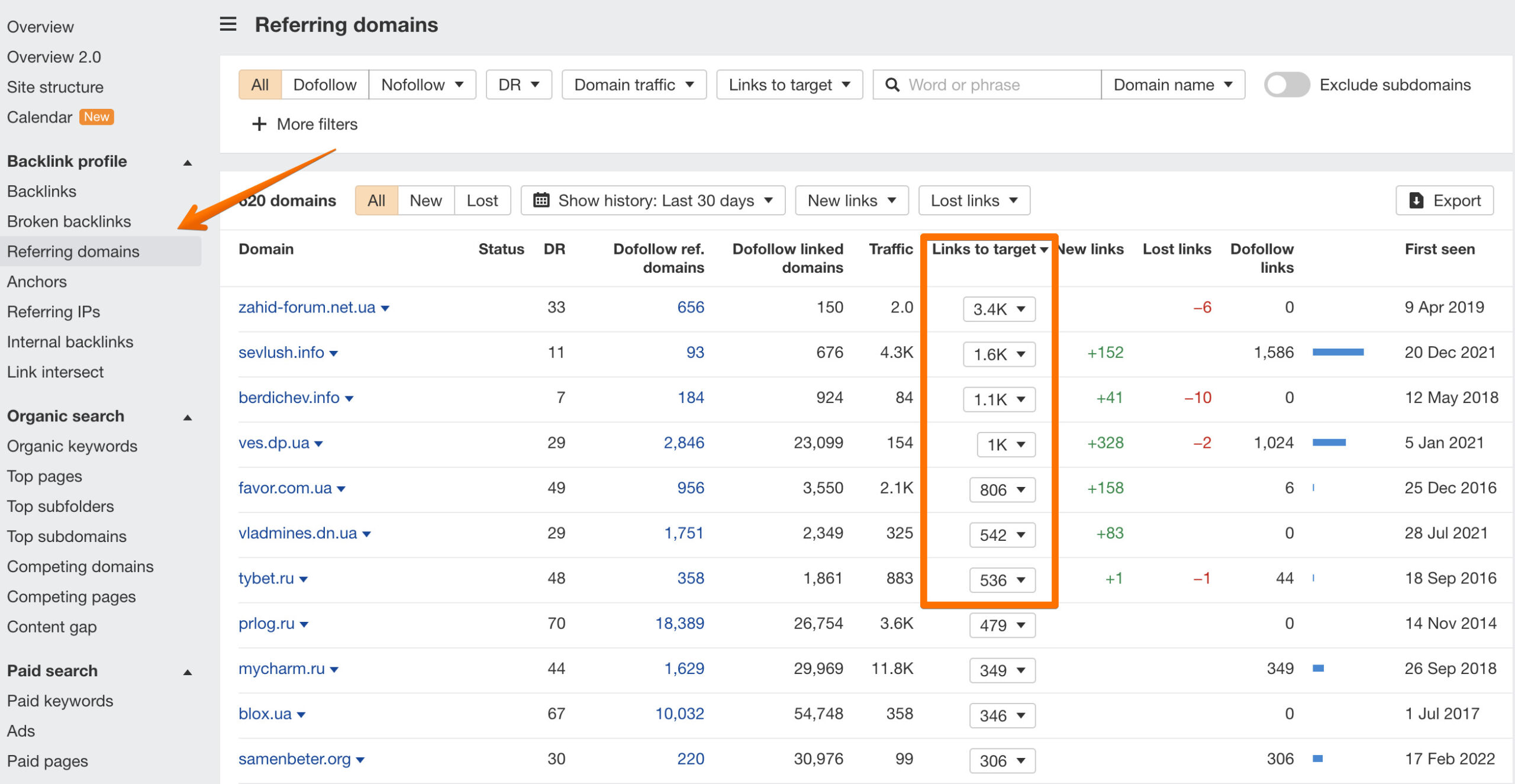Click the search magnifier icon

[x=892, y=85]
